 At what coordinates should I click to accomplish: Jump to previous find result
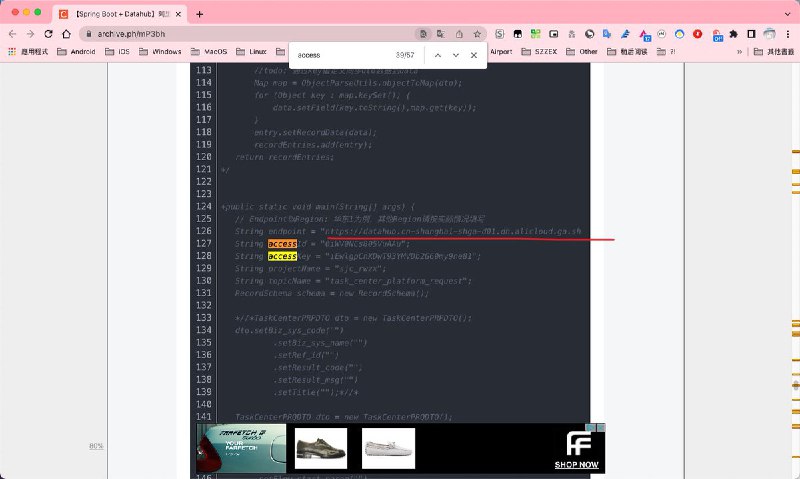click(438, 55)
